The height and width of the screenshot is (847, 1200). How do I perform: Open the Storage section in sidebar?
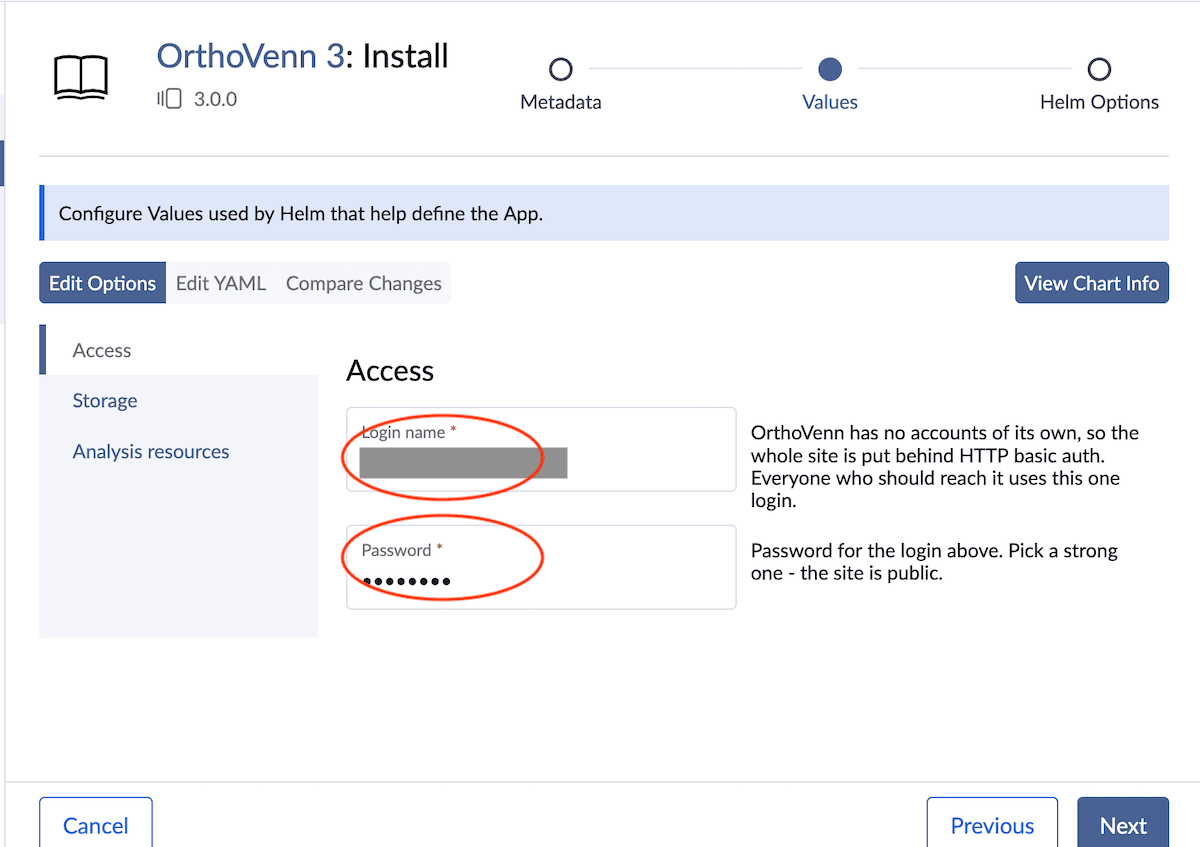click(179, 400)
